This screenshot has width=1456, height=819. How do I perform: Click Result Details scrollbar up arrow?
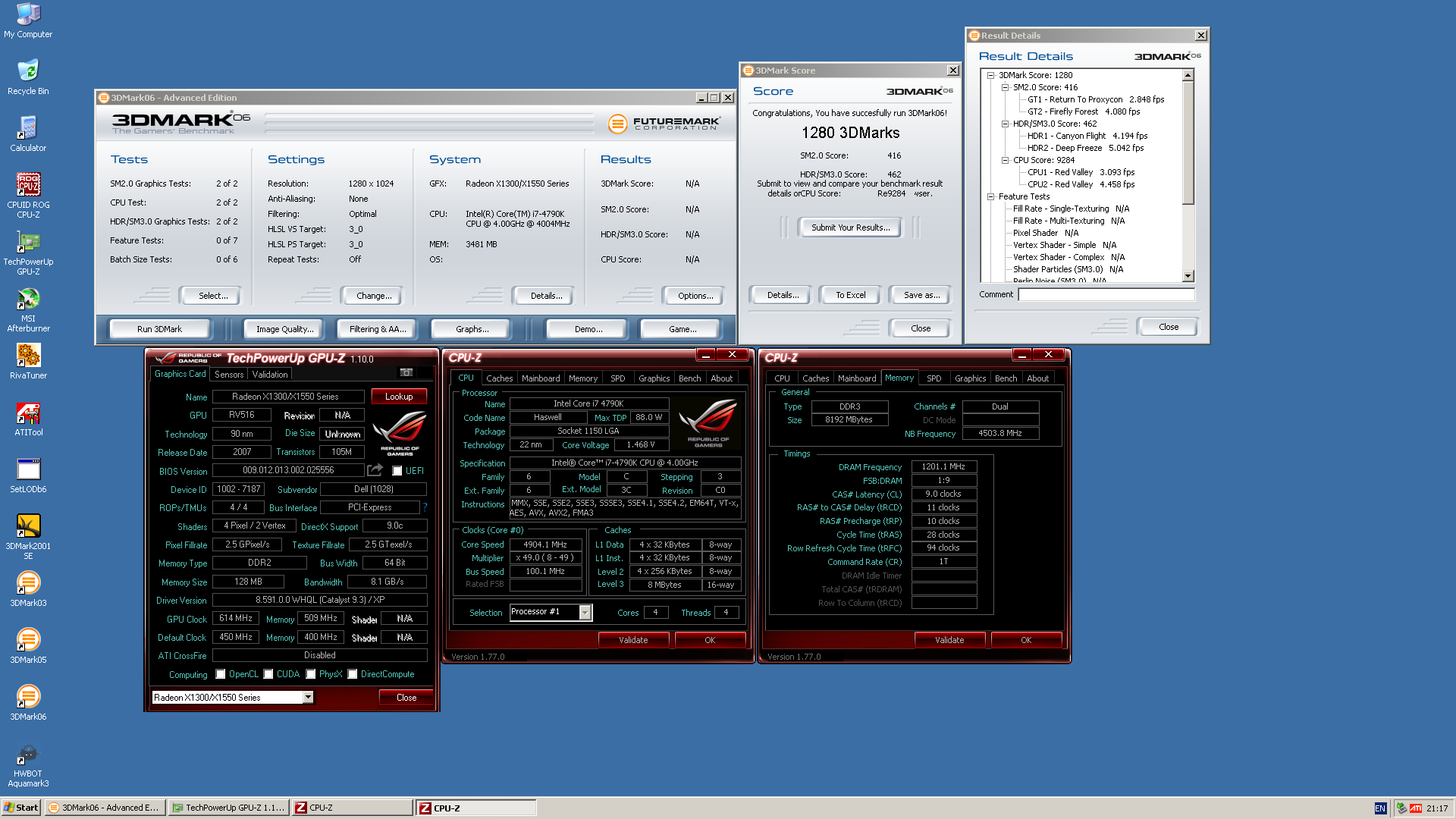[x=1188, y=75]
